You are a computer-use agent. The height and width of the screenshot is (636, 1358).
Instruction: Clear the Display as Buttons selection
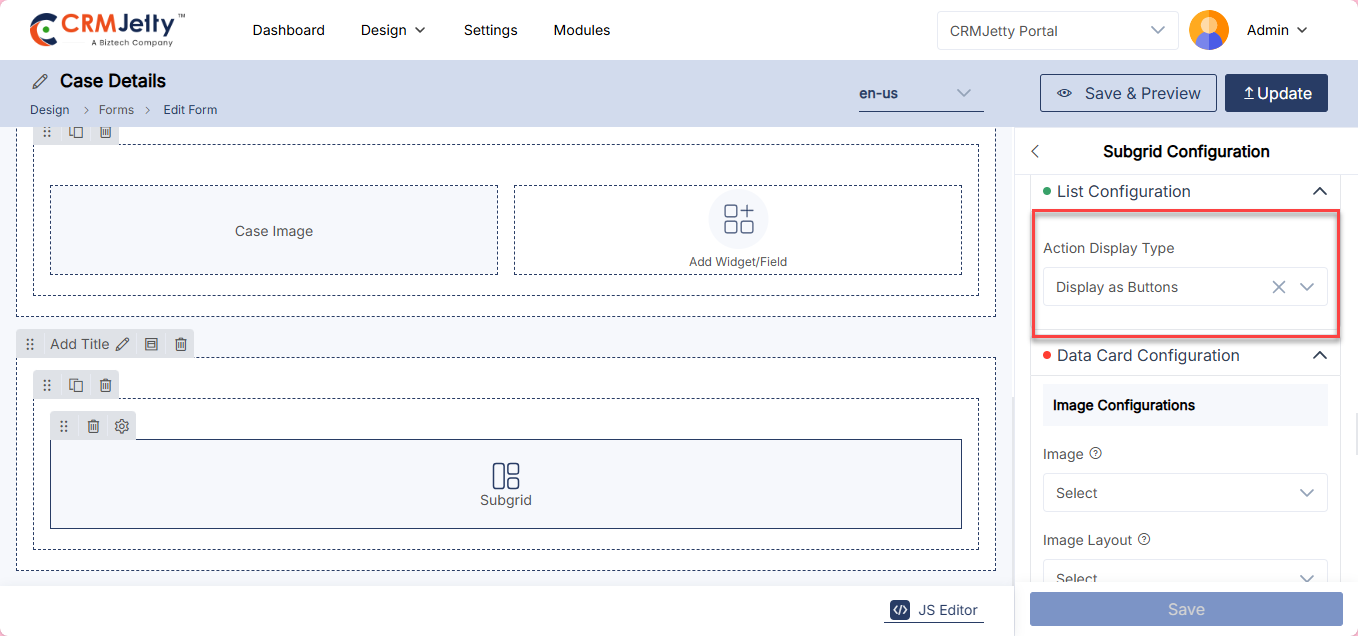click(1278, 287)
